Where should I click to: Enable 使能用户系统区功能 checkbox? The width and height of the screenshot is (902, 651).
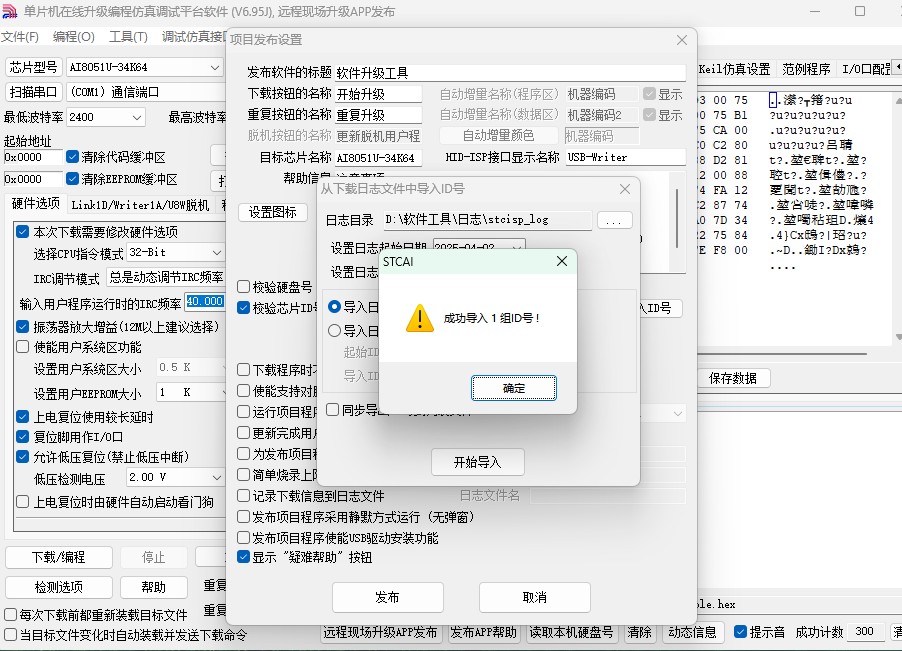[22, 347]
